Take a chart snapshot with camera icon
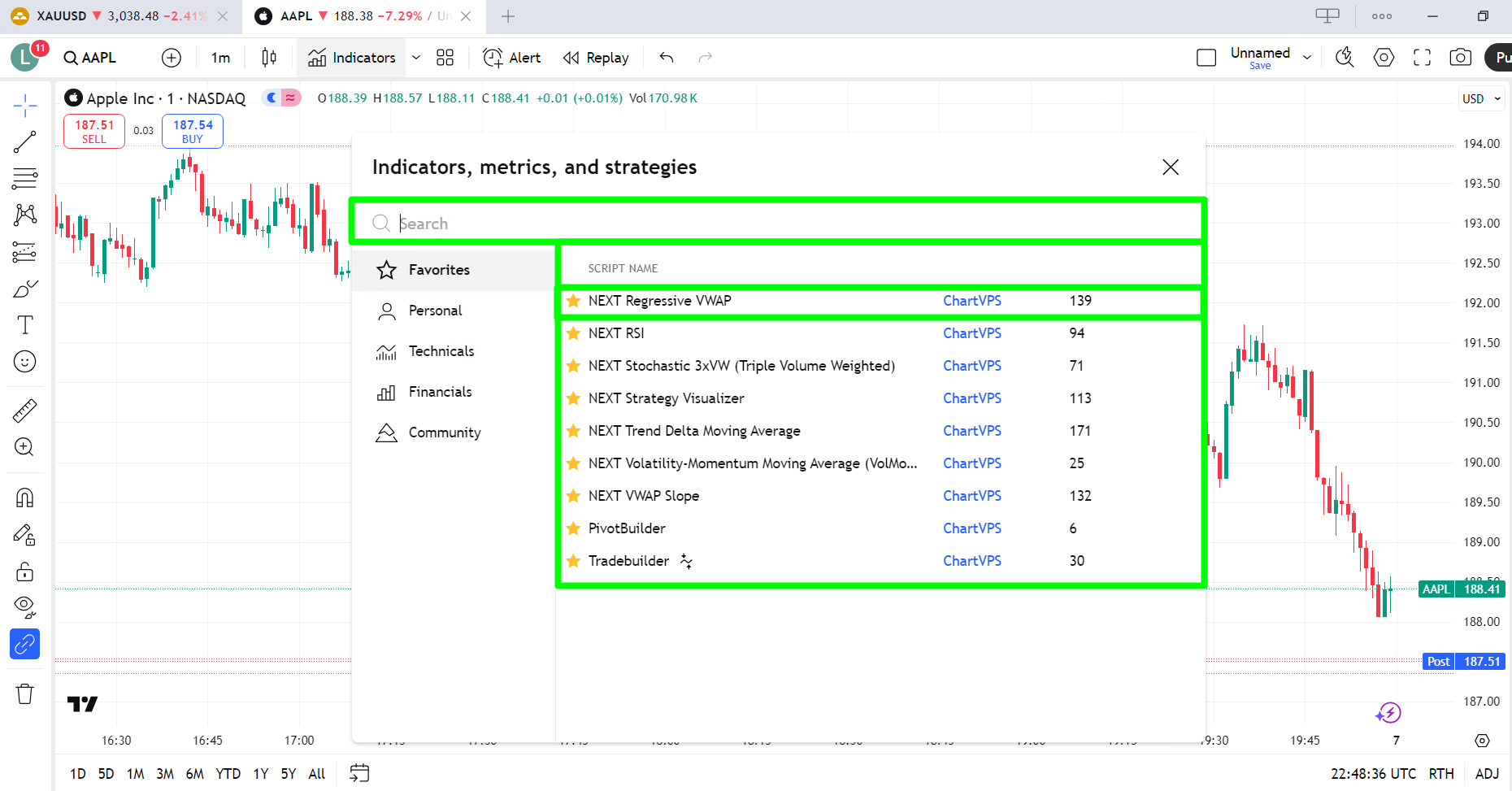1512x791 pixels. [1460, 58]
